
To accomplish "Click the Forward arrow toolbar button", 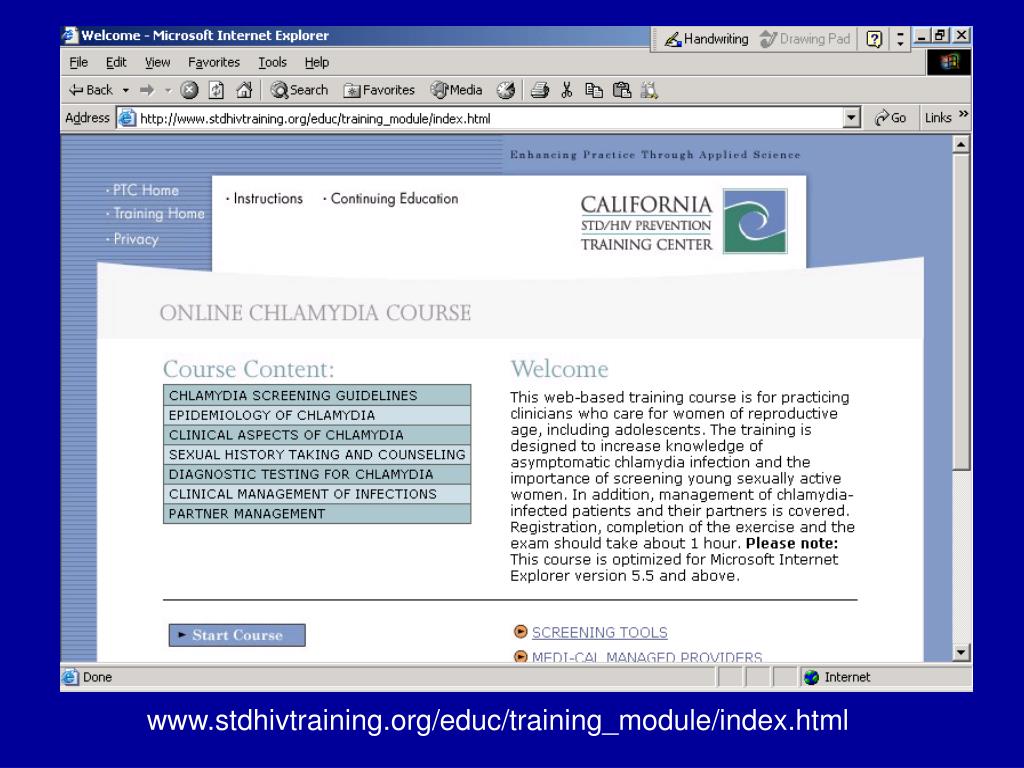I will (148, 90).
